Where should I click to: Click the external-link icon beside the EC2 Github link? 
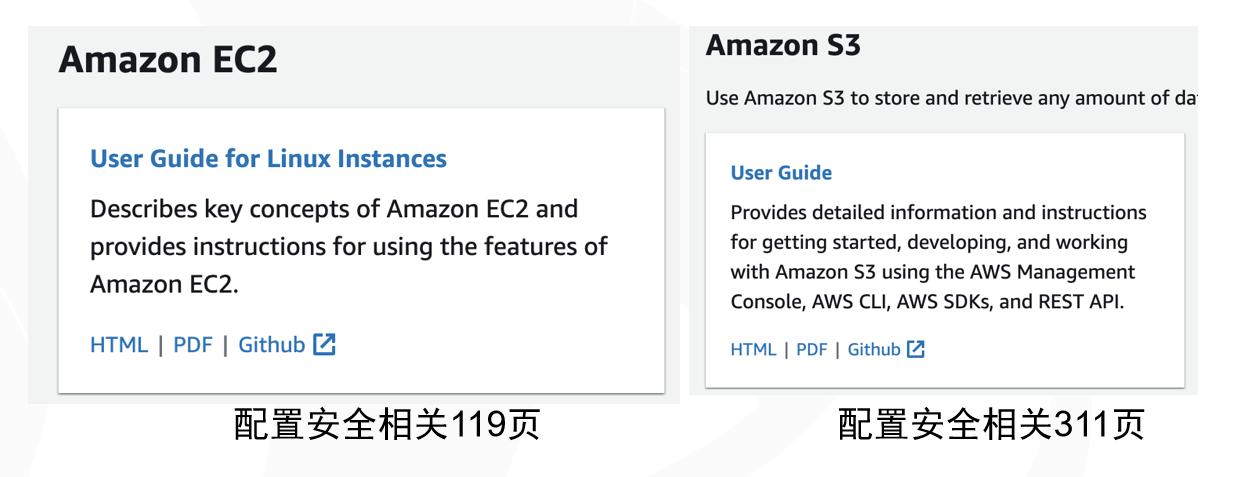tap(324, 345)
